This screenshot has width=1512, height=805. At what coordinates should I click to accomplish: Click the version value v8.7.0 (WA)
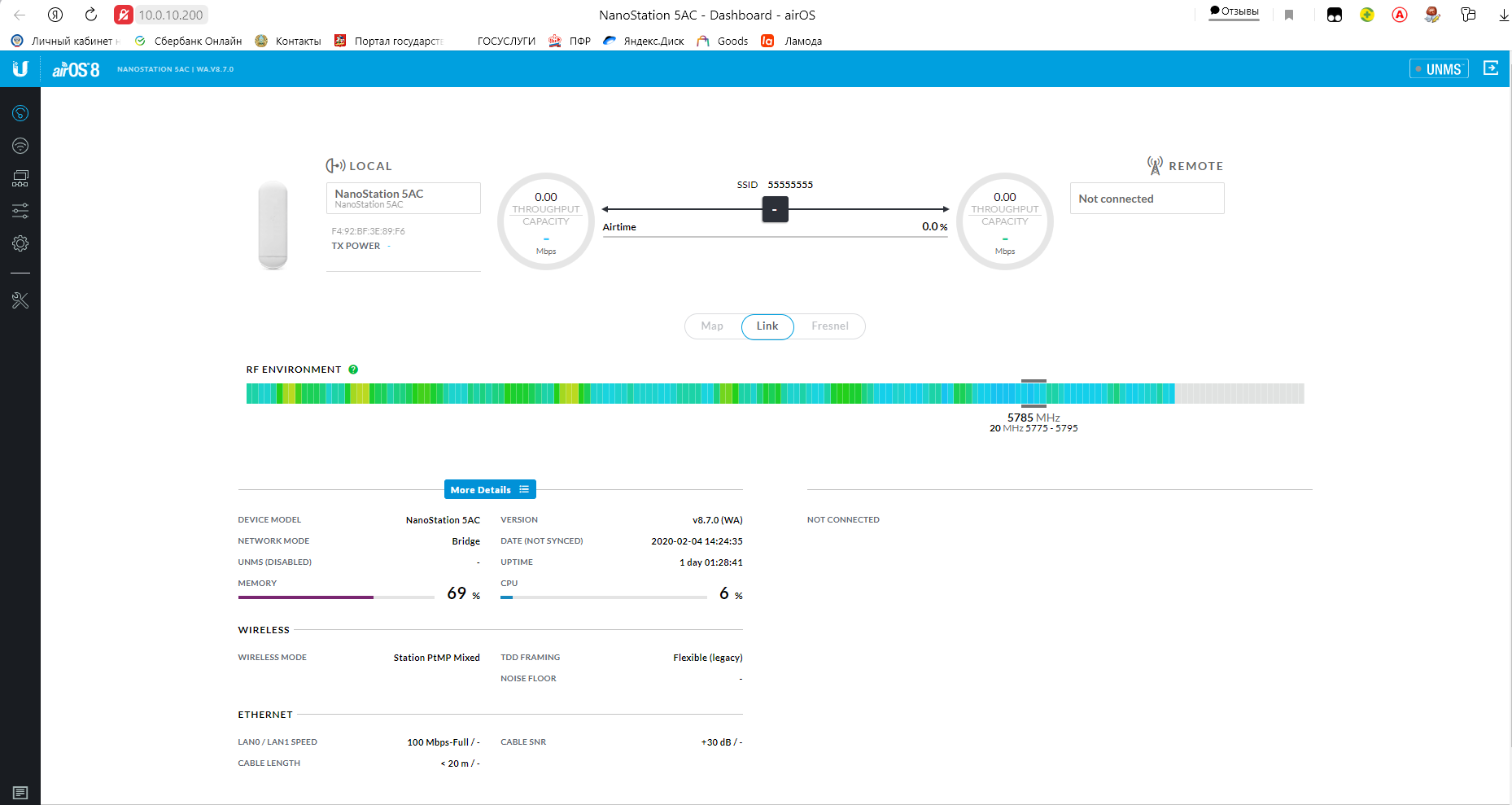(717, 520)
